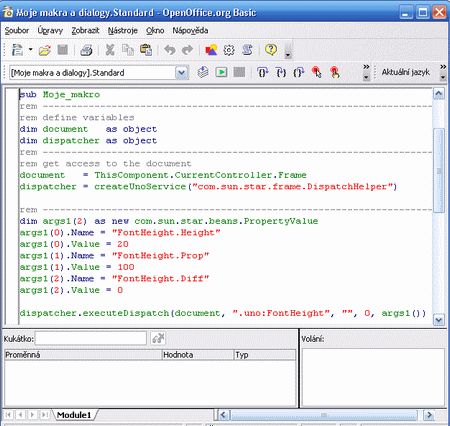Click the Kukátko watch input field
The width and height of the screenshot is (450, 426).
[91, 338]
